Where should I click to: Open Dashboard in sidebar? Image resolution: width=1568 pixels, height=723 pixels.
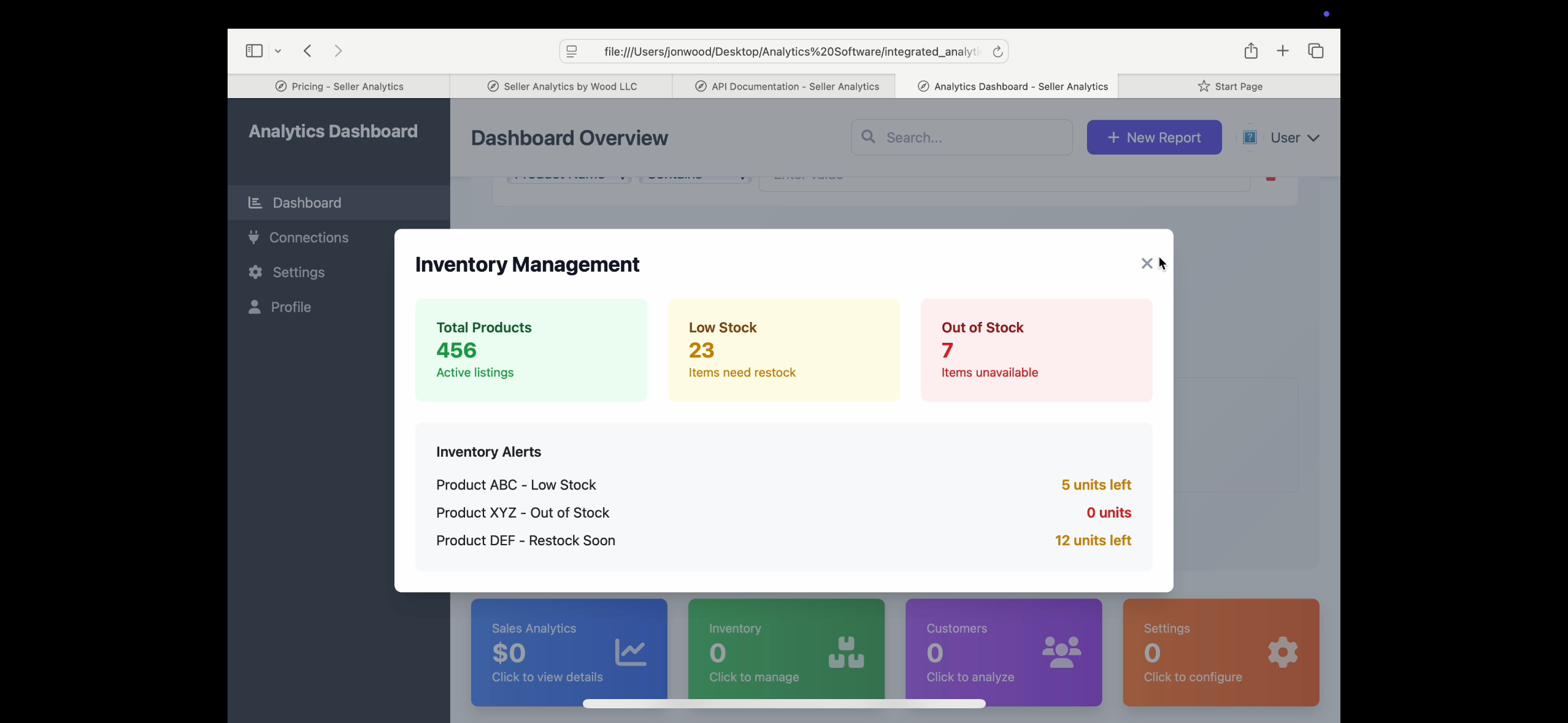(x=339, y=202)
